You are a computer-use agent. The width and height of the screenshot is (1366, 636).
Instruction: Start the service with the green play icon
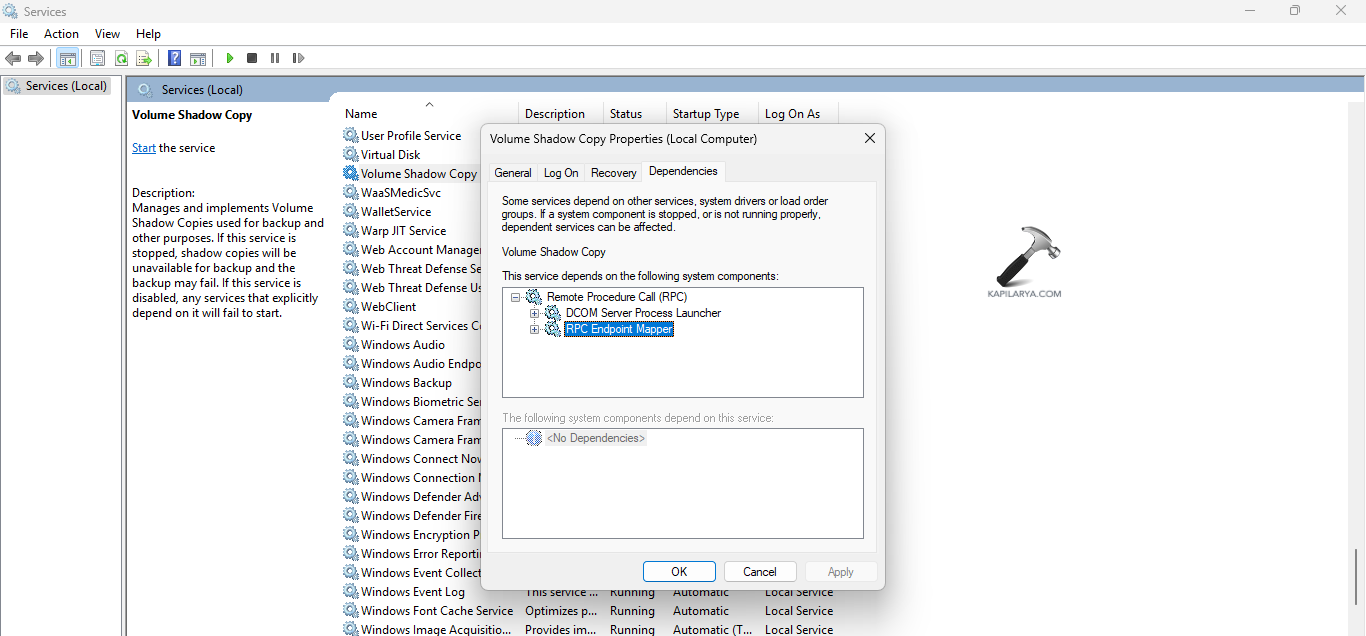(x=229, y=58)
